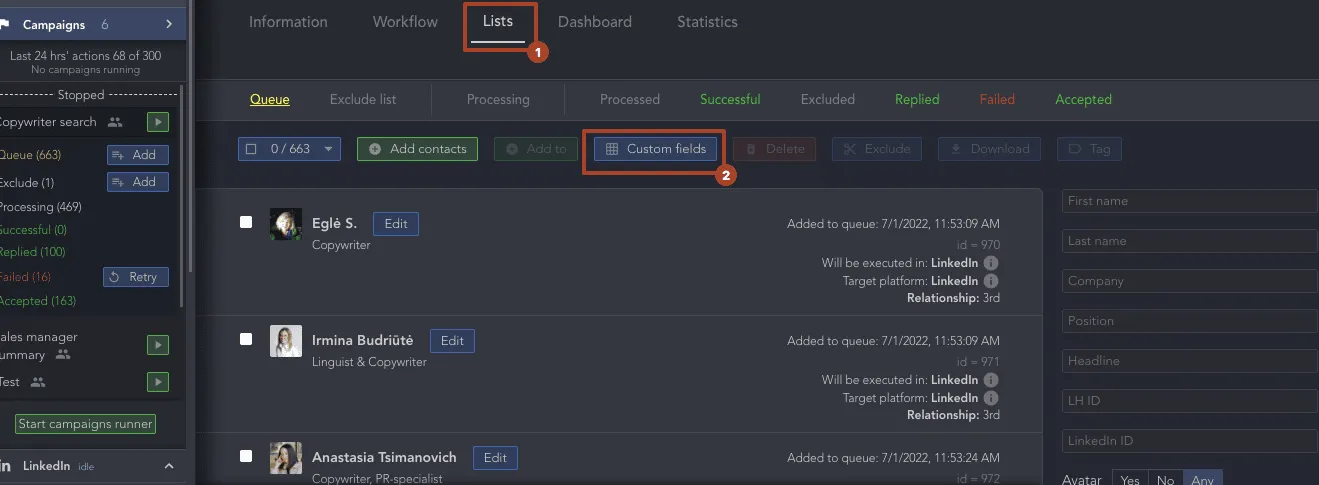Focus the Position filter field

[x=1190, y=321]
